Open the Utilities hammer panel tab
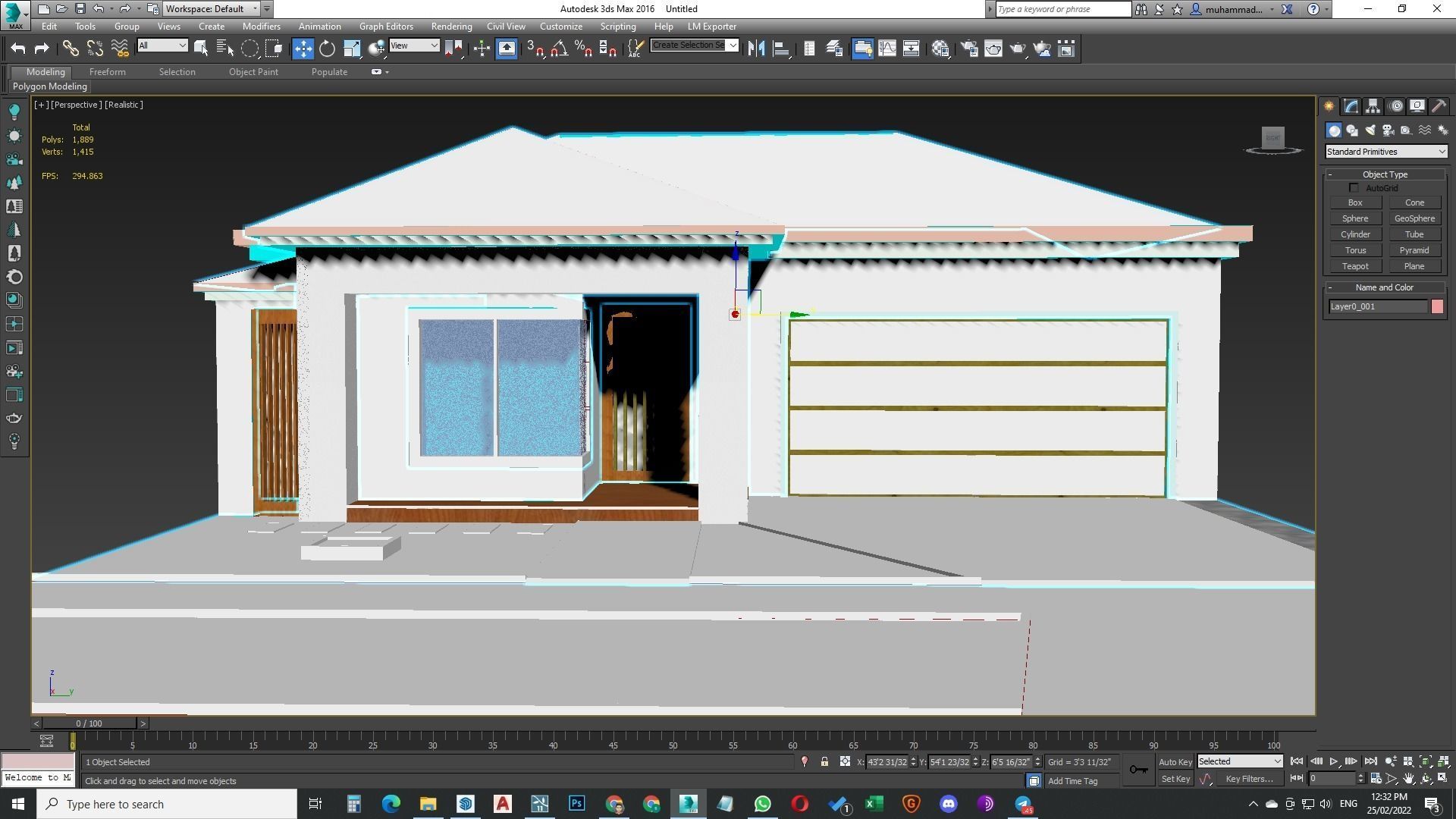The width and height of the screenshot is (1456, 819). (1439, 106)
